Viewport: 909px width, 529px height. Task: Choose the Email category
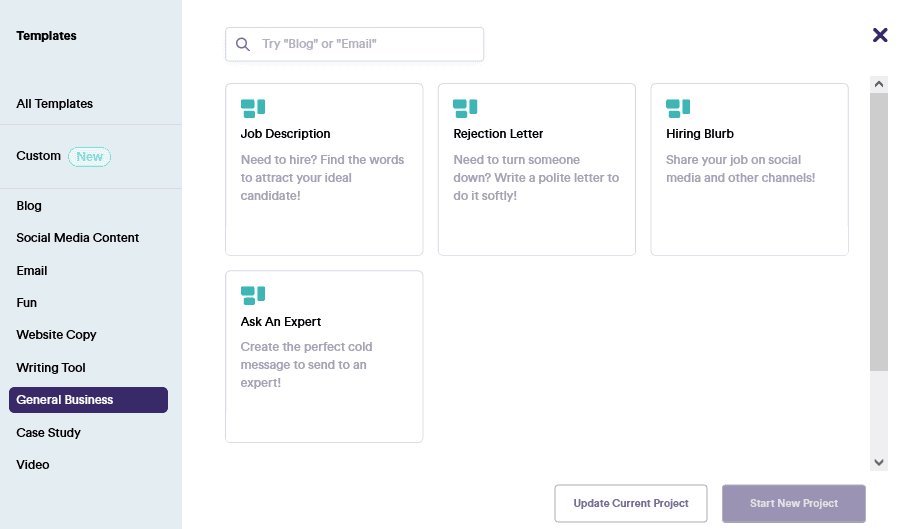point(32,271)
